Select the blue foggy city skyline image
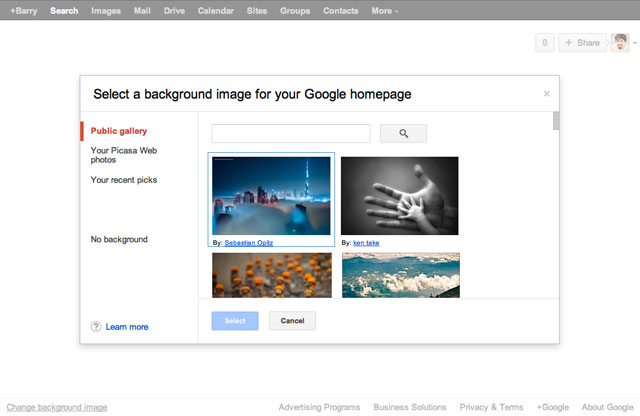This screenshot has width=640, height=416. point(271,196)
